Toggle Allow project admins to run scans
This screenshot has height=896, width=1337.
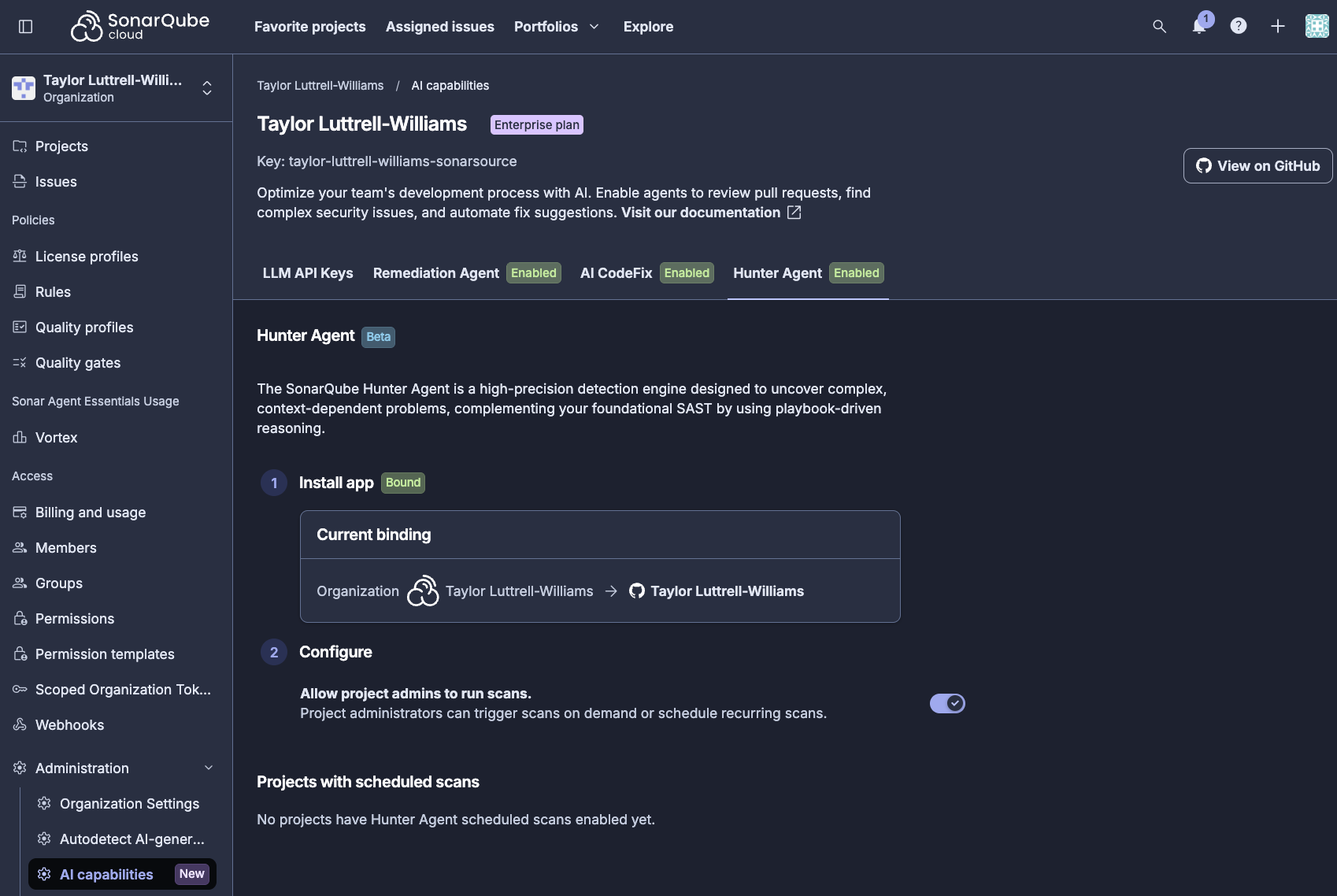[x=947, y=703]
